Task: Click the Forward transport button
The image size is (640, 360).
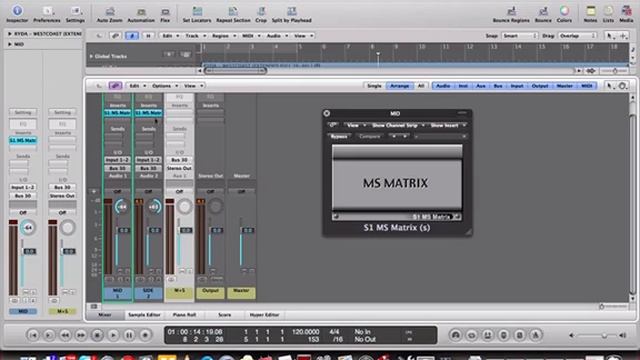Action: tap(81, 335)
